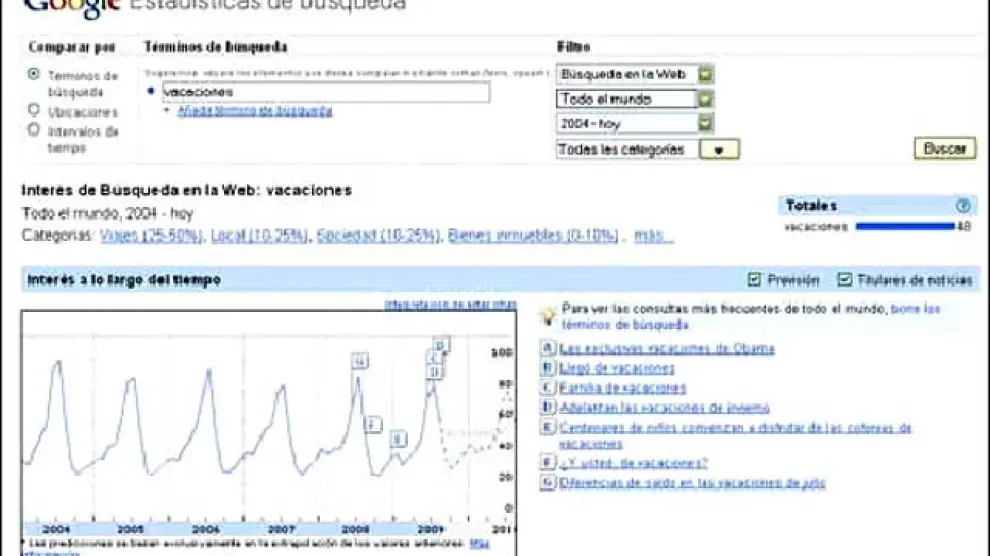The width and height of the screenshot is (990, 556).
Task: Click the vacaciones search term input field
Action: click(323, 92)
